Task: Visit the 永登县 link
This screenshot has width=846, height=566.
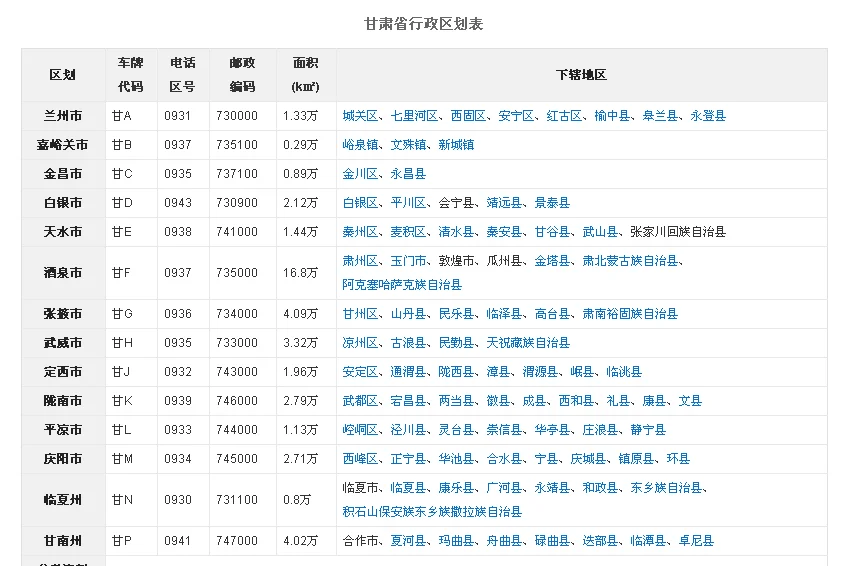Action: pyautogui.click(x=708, y=116)
